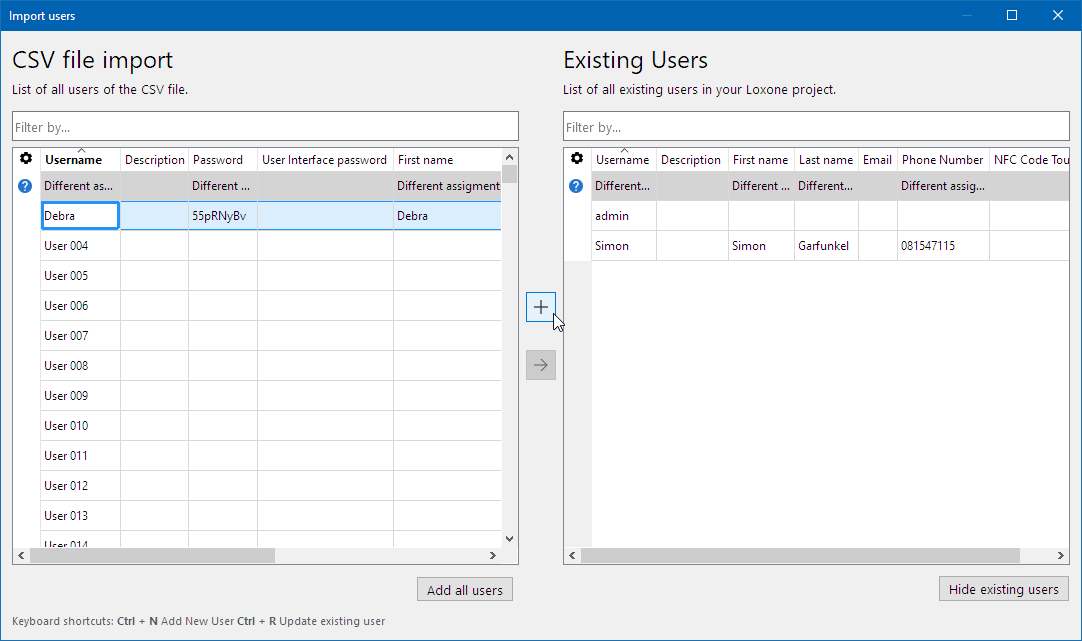Screen dimensions: 1082x641
Task: Click the arrow button to update existing user
Action: [x=541, y=365]
